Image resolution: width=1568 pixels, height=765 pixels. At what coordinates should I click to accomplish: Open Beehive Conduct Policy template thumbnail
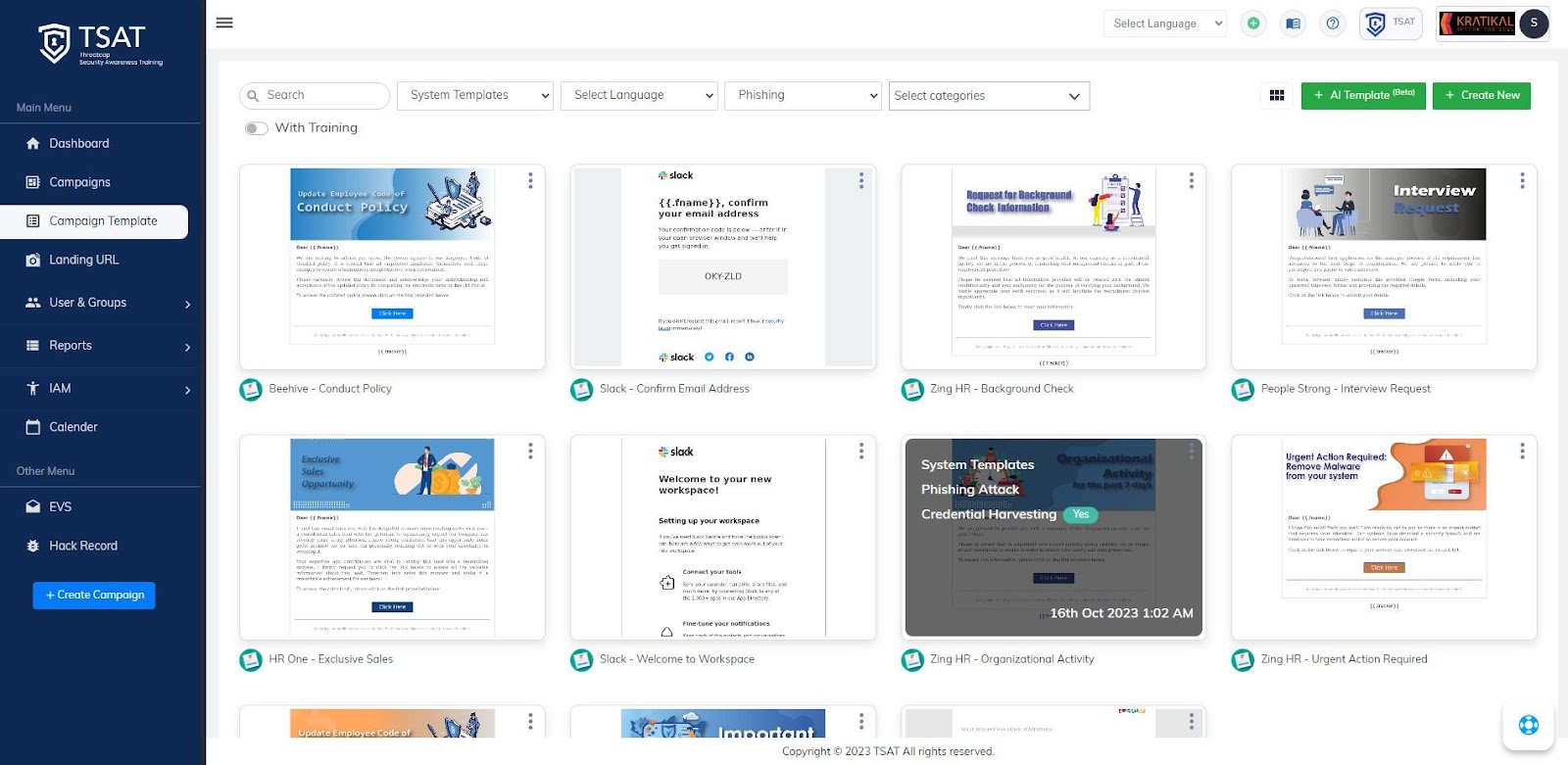392,266
